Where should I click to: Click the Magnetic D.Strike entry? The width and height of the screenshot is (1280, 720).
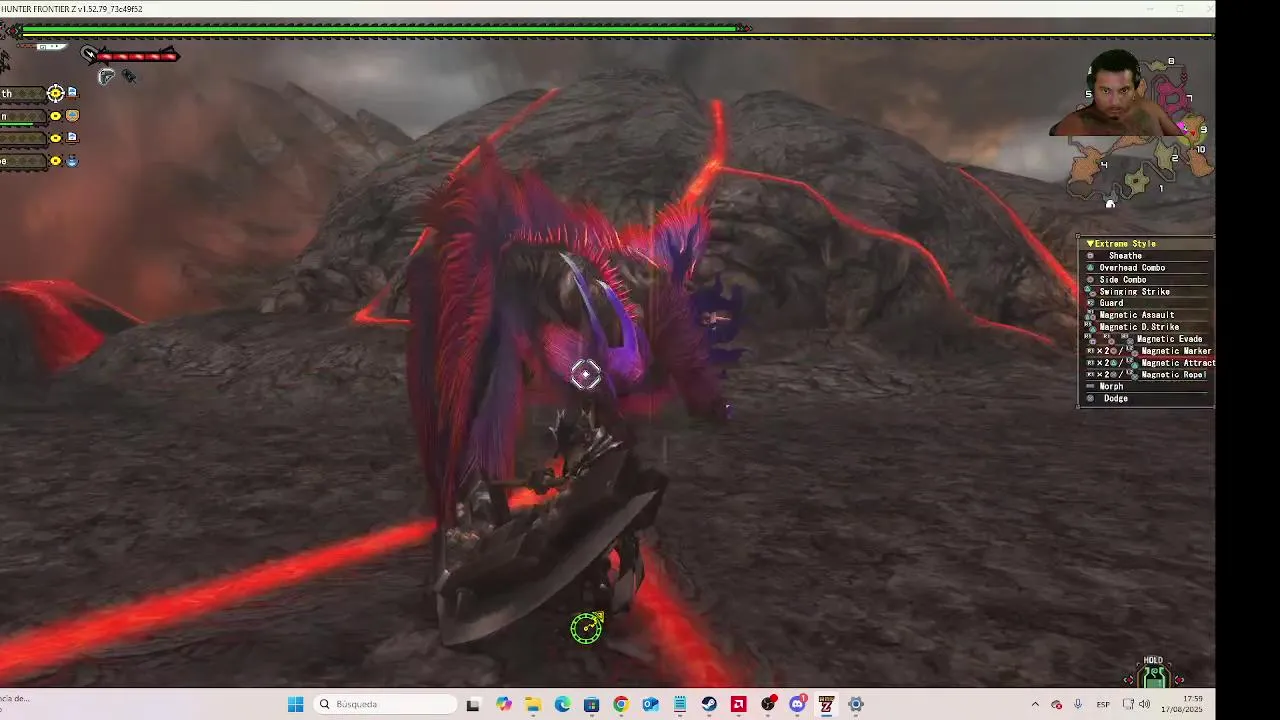tap(1139, 327)
